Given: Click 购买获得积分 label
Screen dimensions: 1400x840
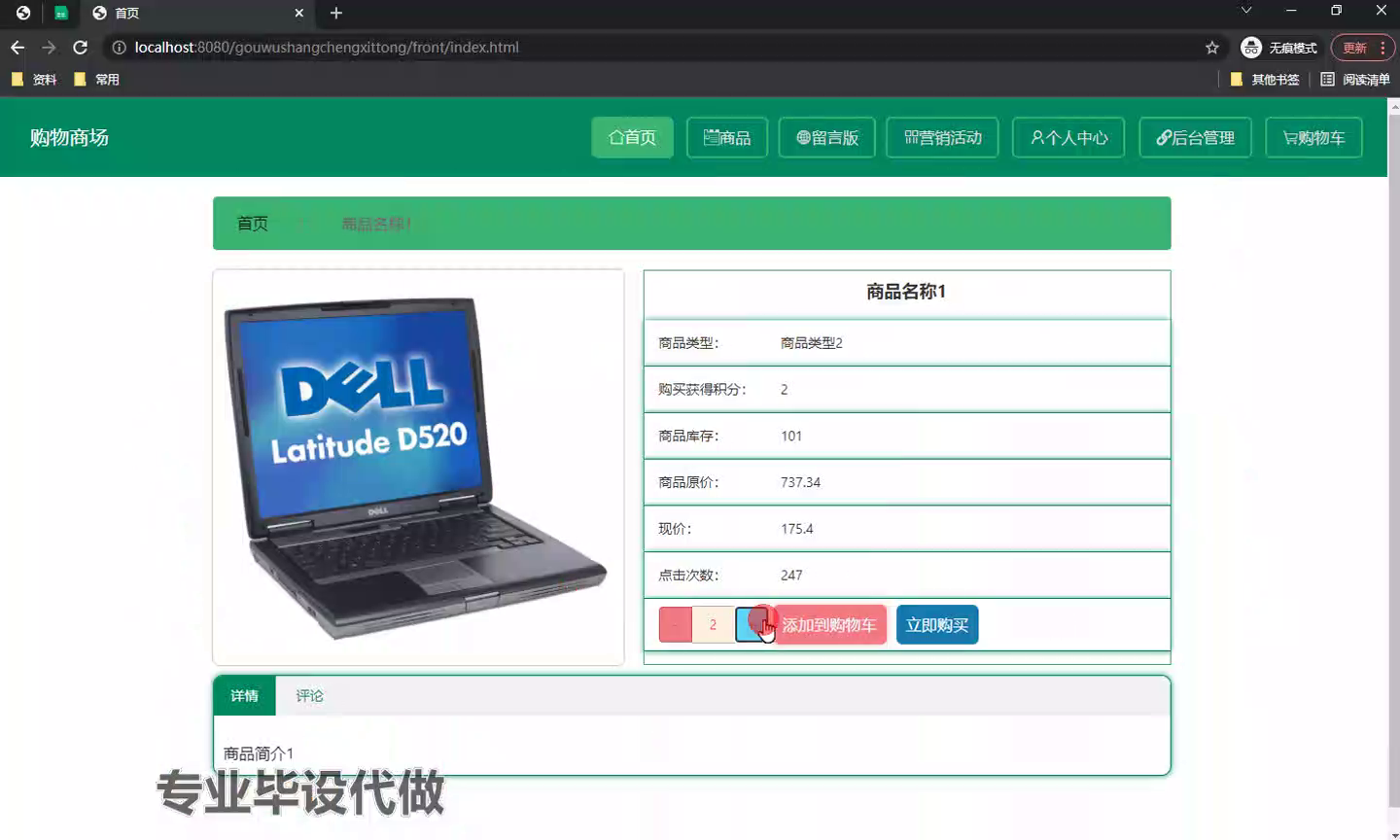Looking at the screenshot, I should pos(702,390).
